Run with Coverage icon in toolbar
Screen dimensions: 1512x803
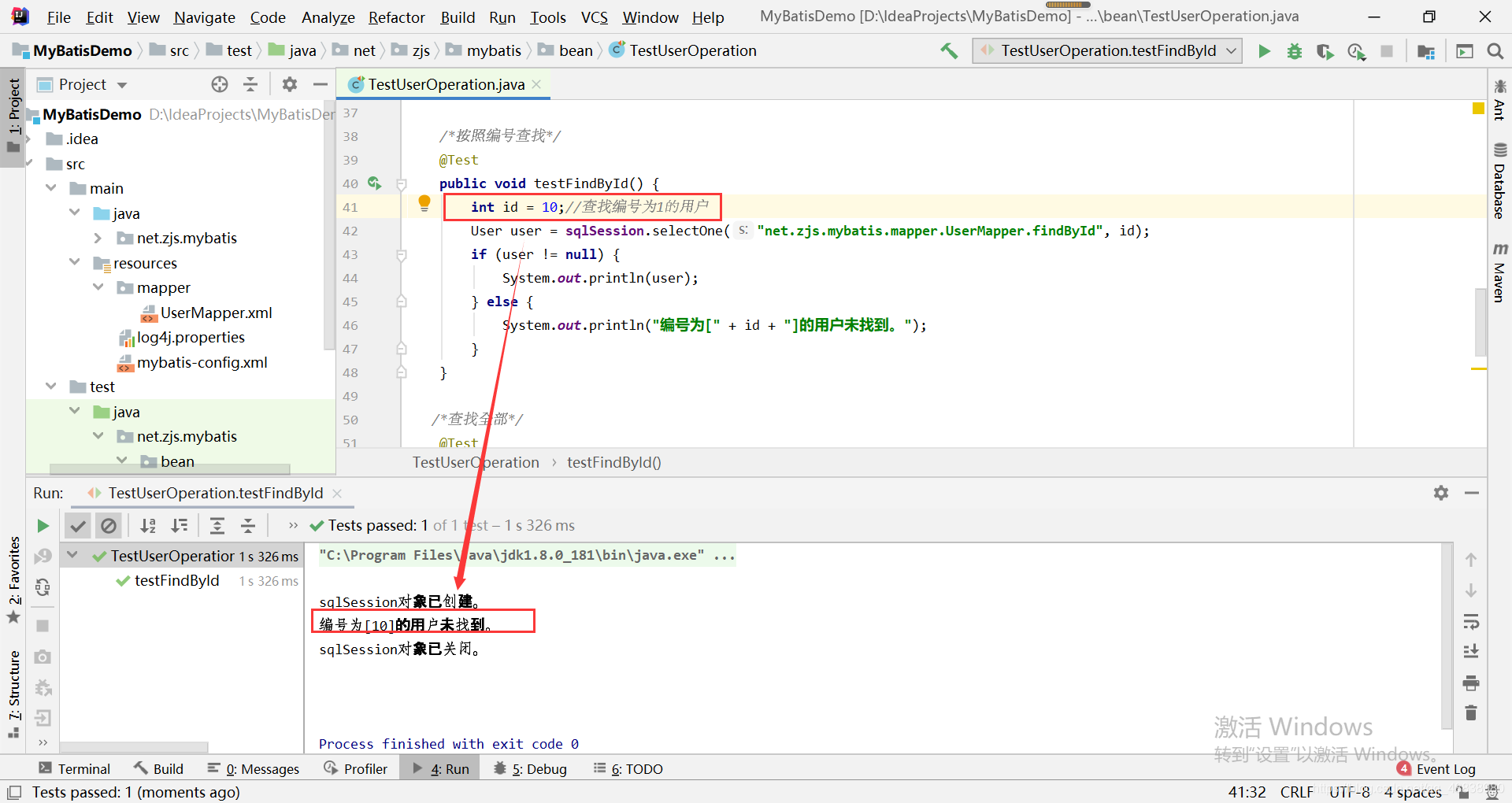click(1325, 51)
